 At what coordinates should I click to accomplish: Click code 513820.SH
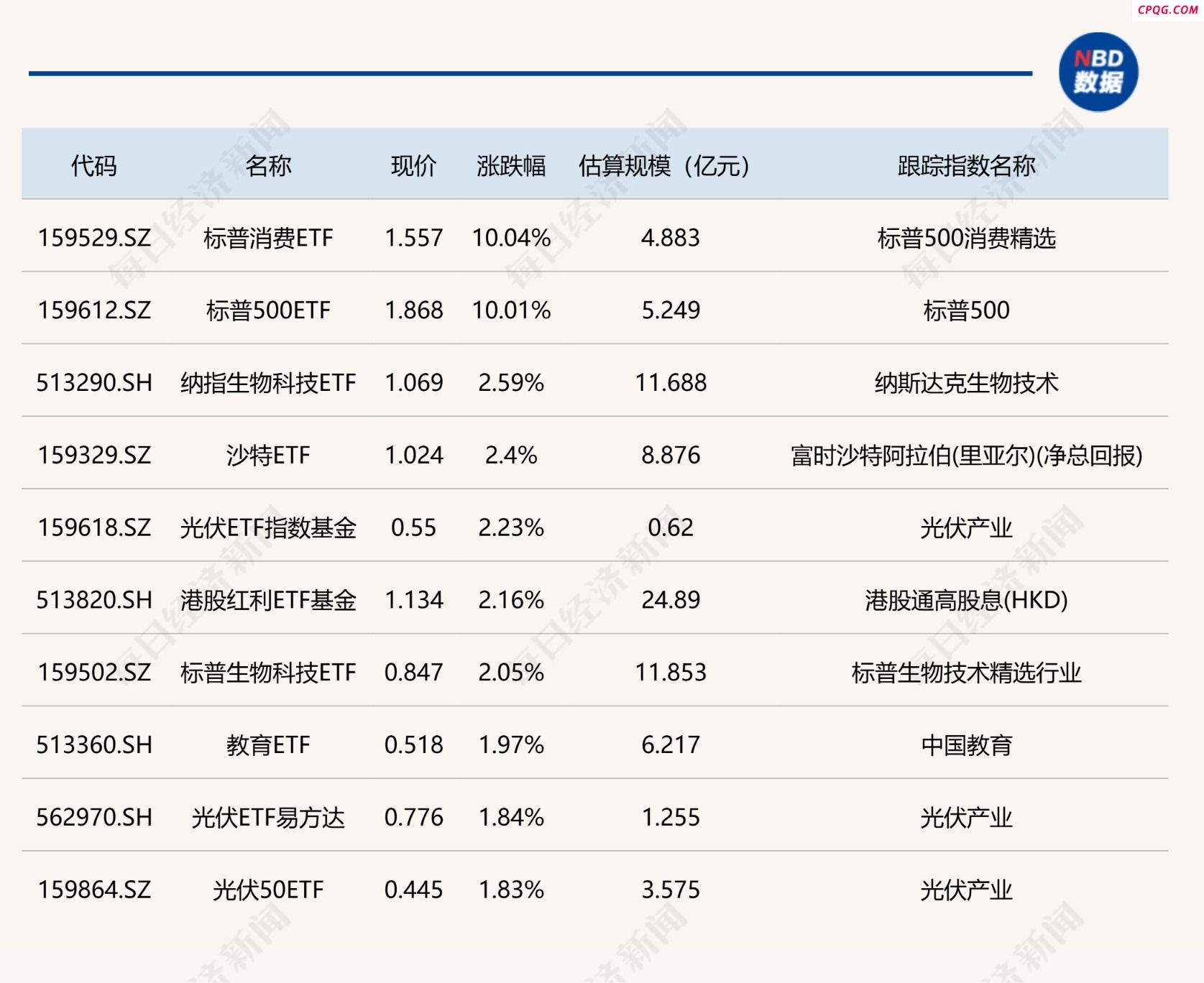tap(94, 600)
